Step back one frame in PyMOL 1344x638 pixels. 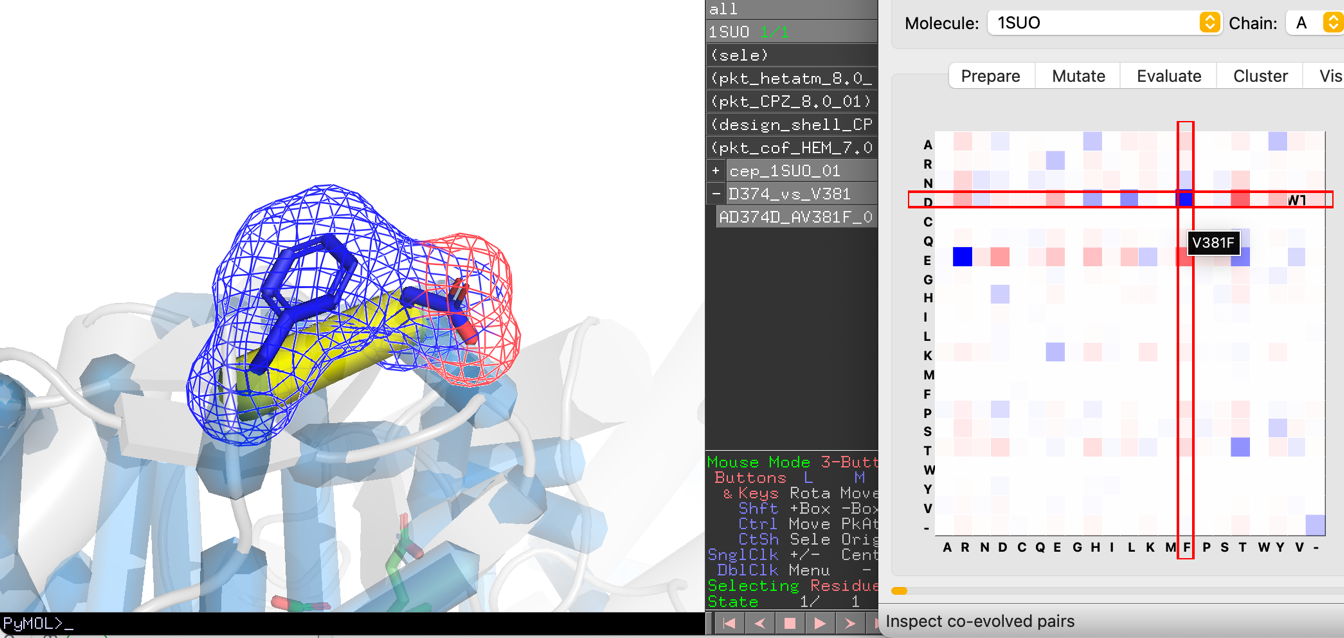760,623
